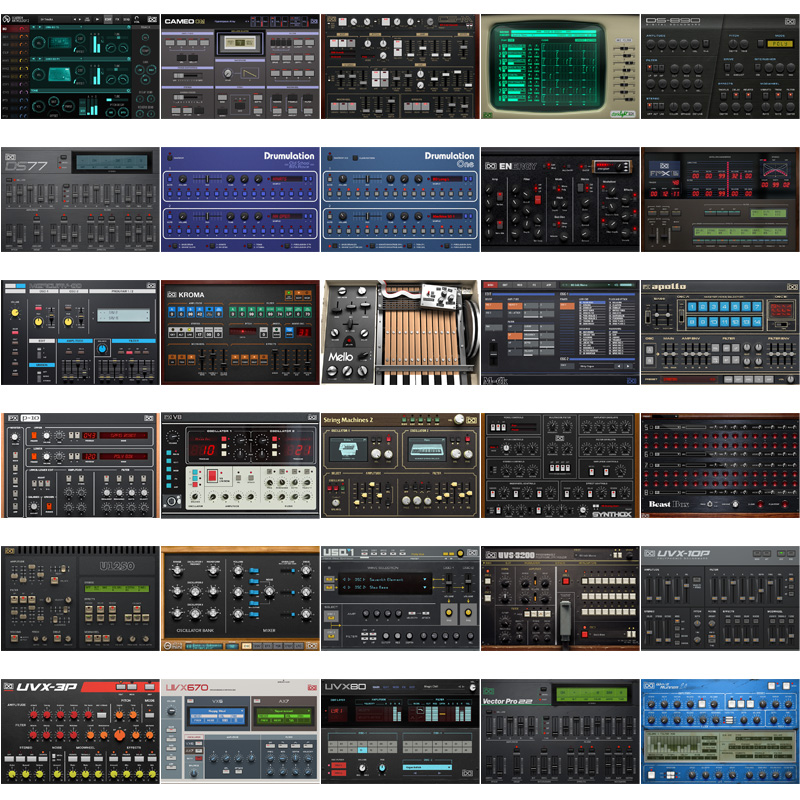Open the green CRT monitor synth thumbnail

click(560, 66)
